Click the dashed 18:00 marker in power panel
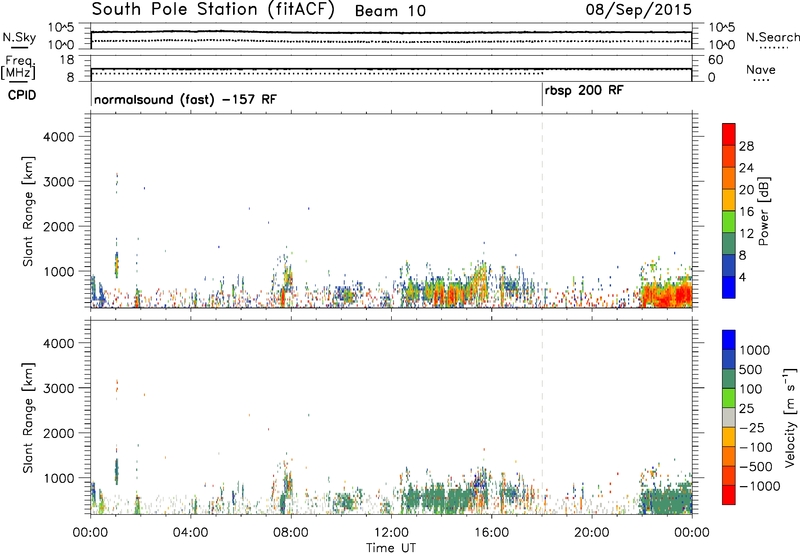 coord(542,210)
